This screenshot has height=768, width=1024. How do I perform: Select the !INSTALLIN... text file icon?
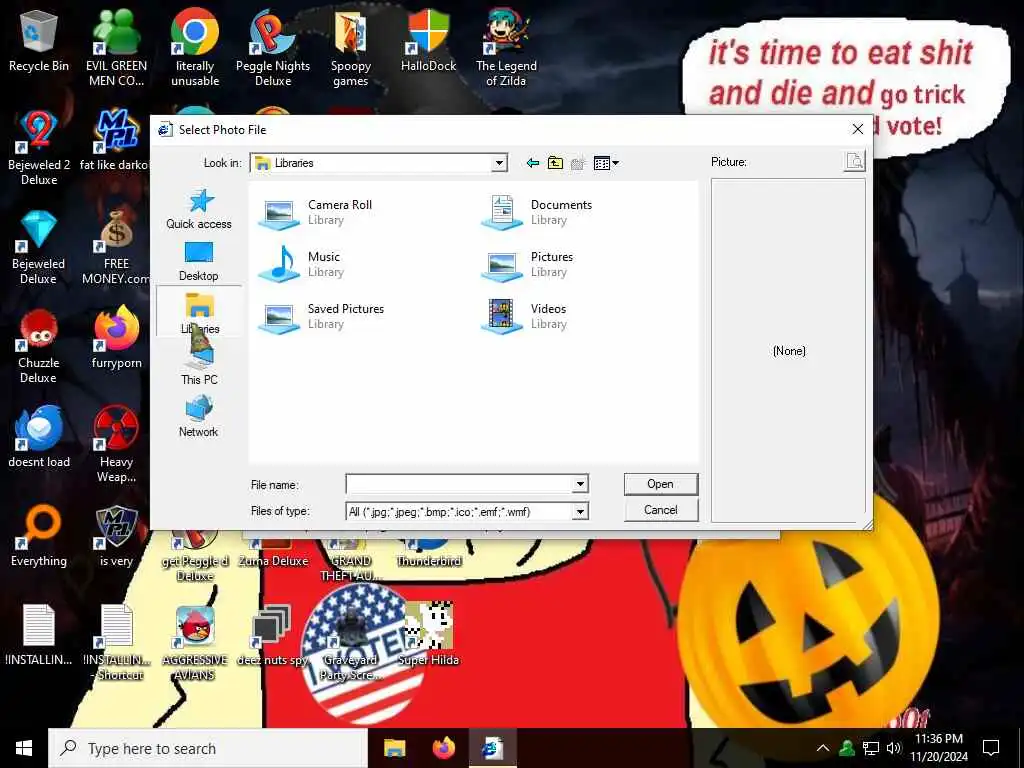(x=39, y=635)
